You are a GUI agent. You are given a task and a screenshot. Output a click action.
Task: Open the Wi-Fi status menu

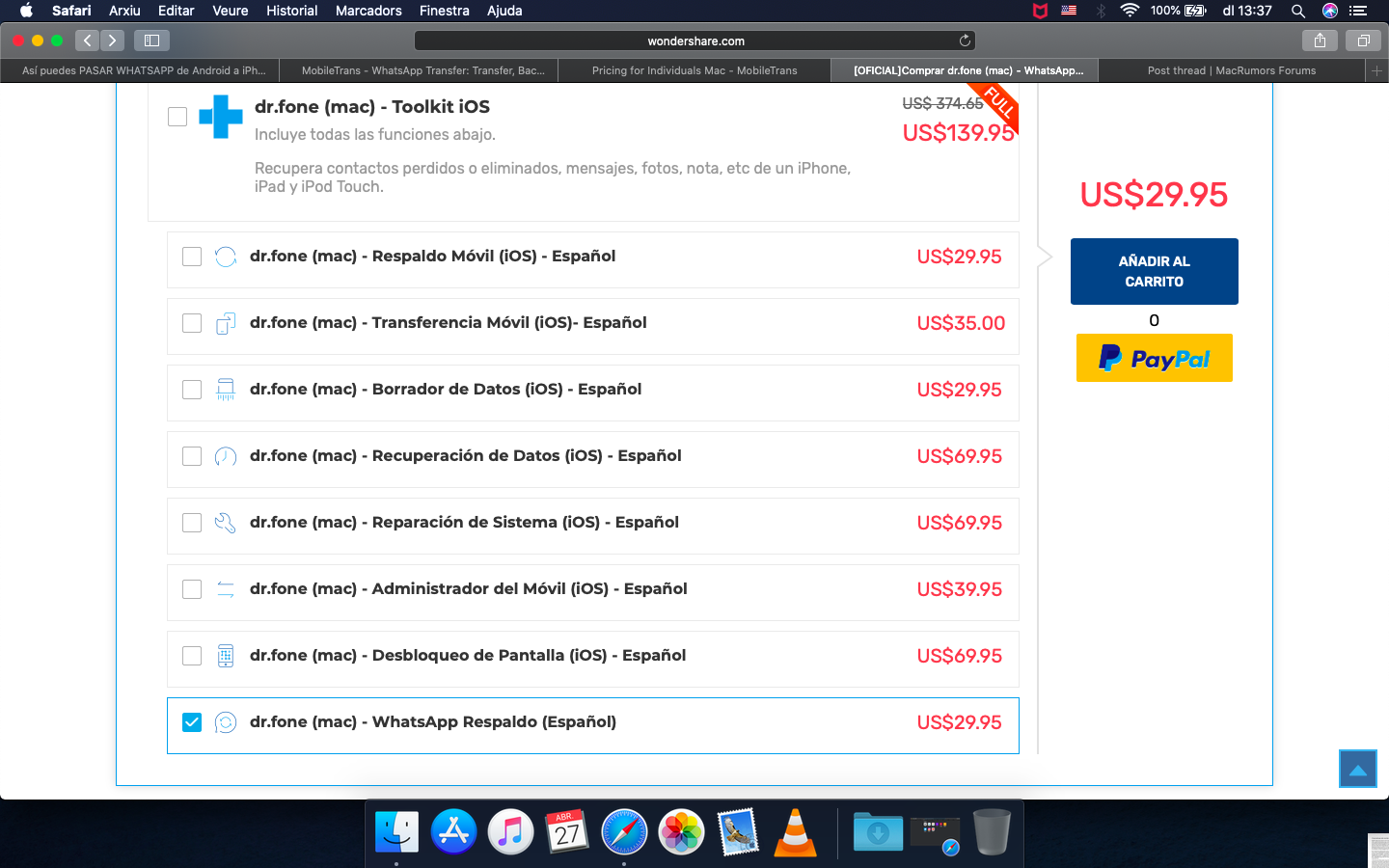1129,11
